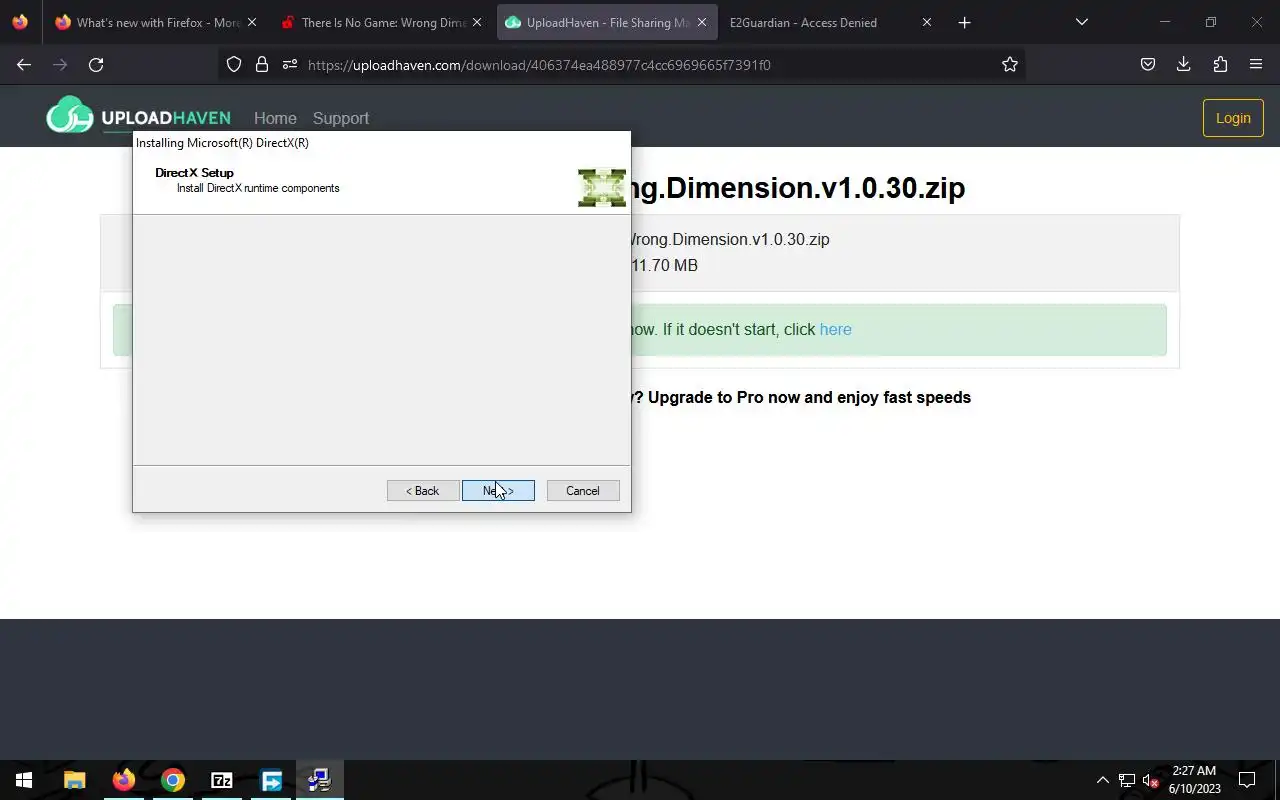Open Firefox from the taskbar
Viewport: 1280px width, 800px height.
[x=124, y=780]
